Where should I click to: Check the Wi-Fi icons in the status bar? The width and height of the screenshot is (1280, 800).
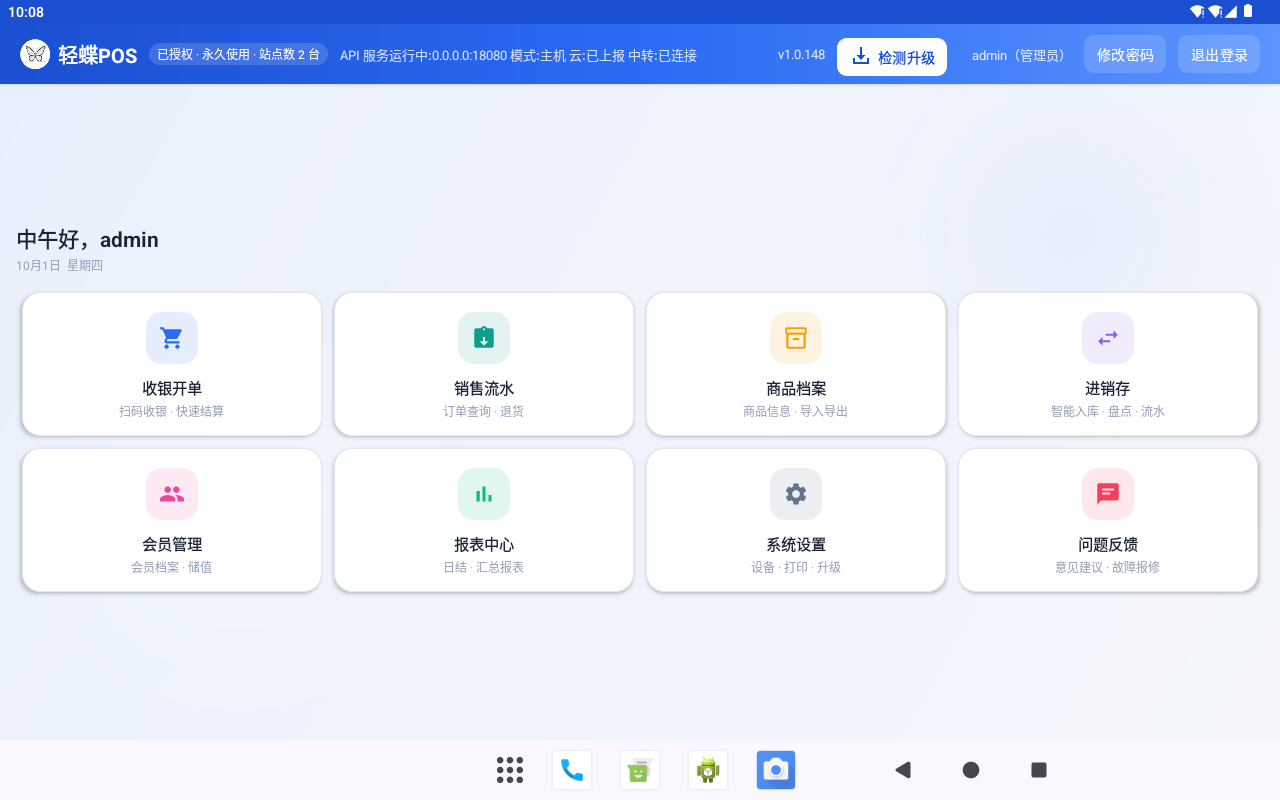1206,12
